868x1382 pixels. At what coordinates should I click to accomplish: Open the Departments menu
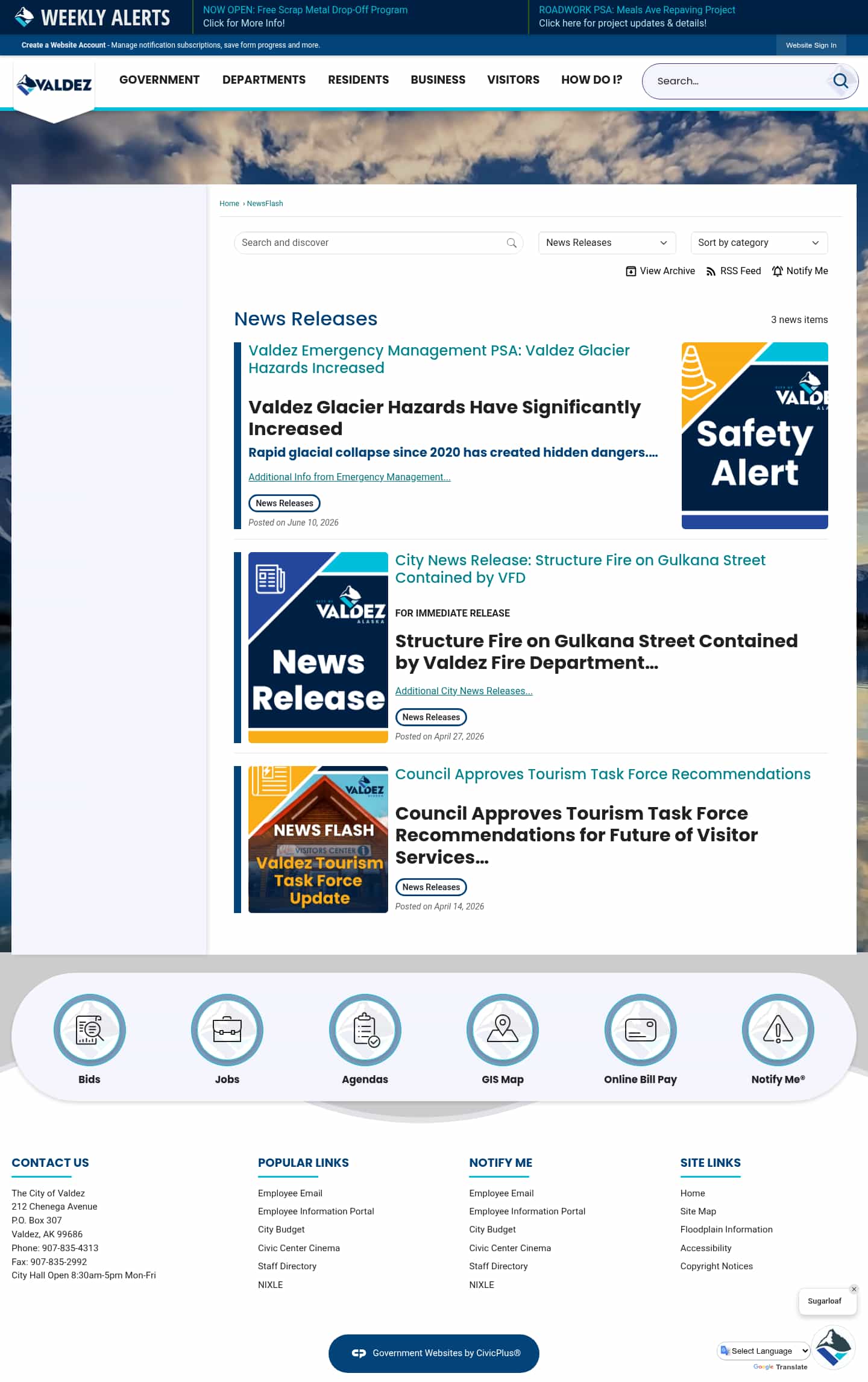[x=264, y=80]
